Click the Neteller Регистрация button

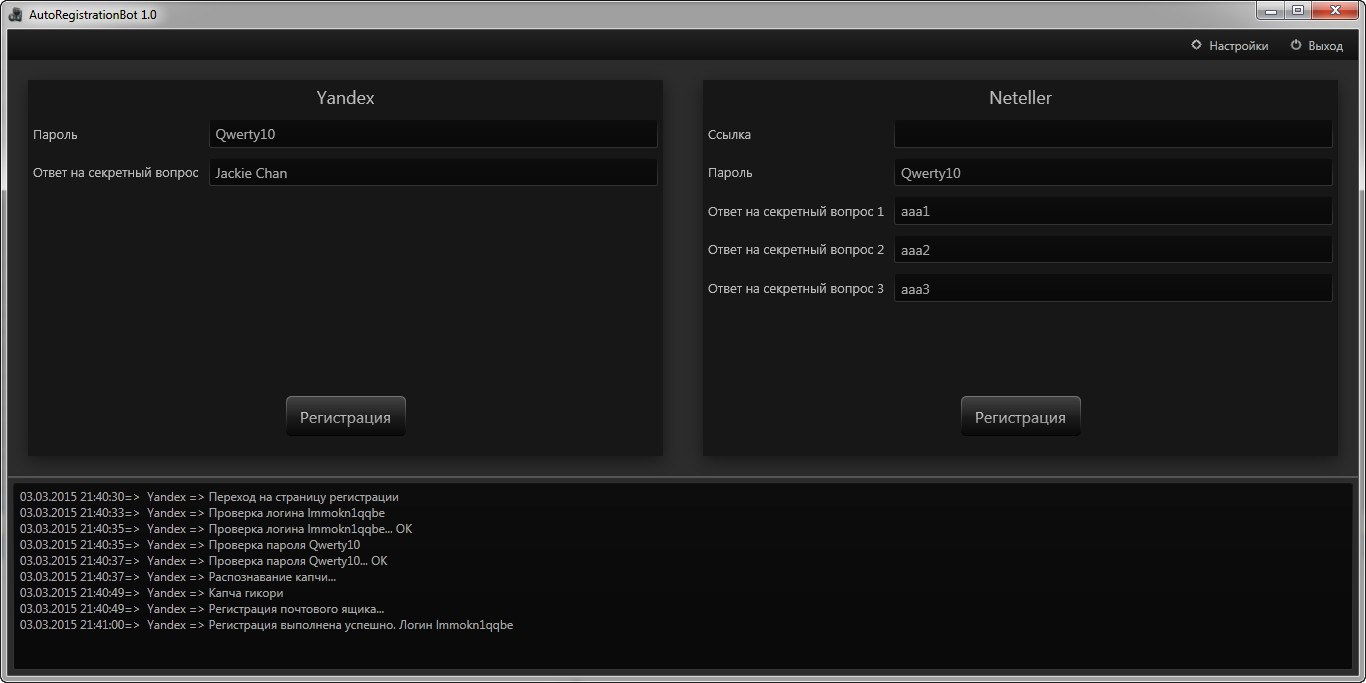(x=1020, y=417)
